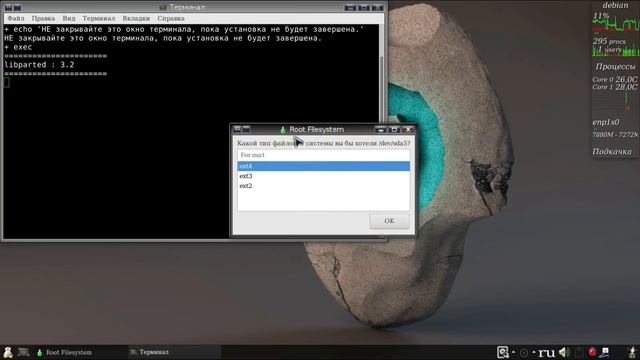Click the ru keyboard layout indicator
This screenshot has height=360, width=640.
click(x=547, y=352)
